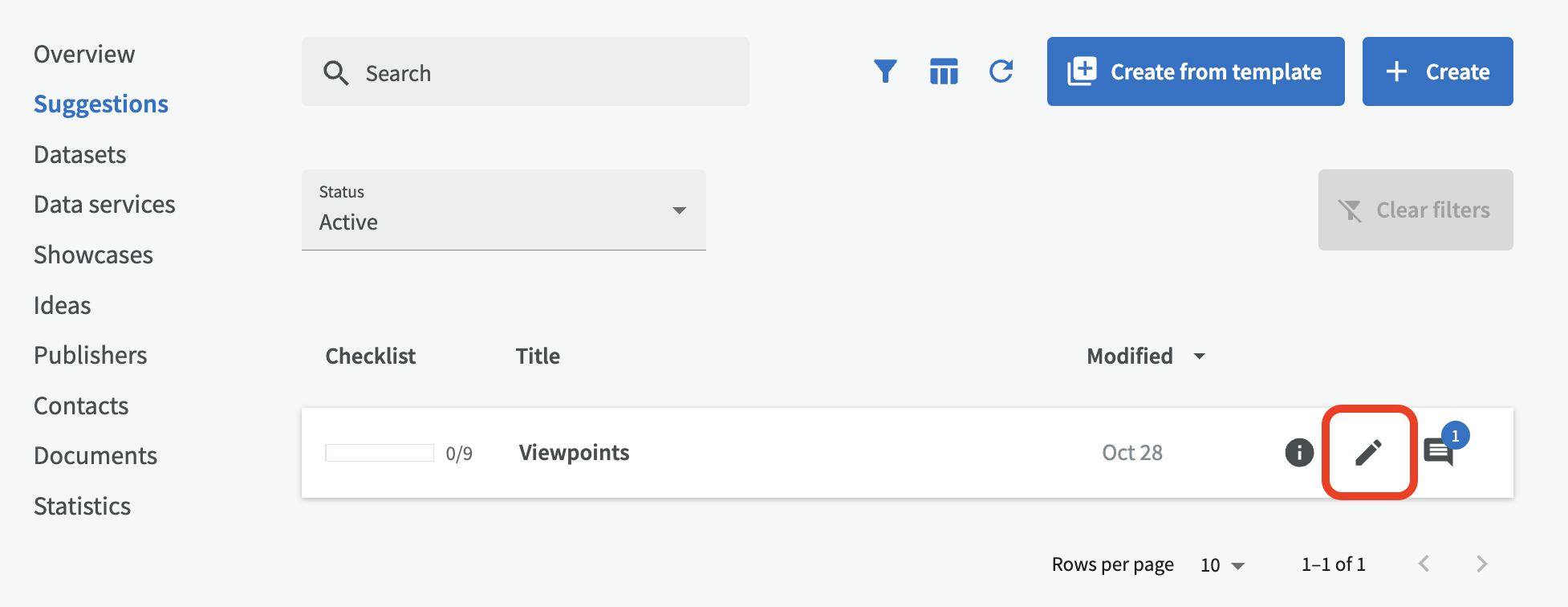
Task: Open comments on Viewpoints row
Action: [x=1439, y=452]
